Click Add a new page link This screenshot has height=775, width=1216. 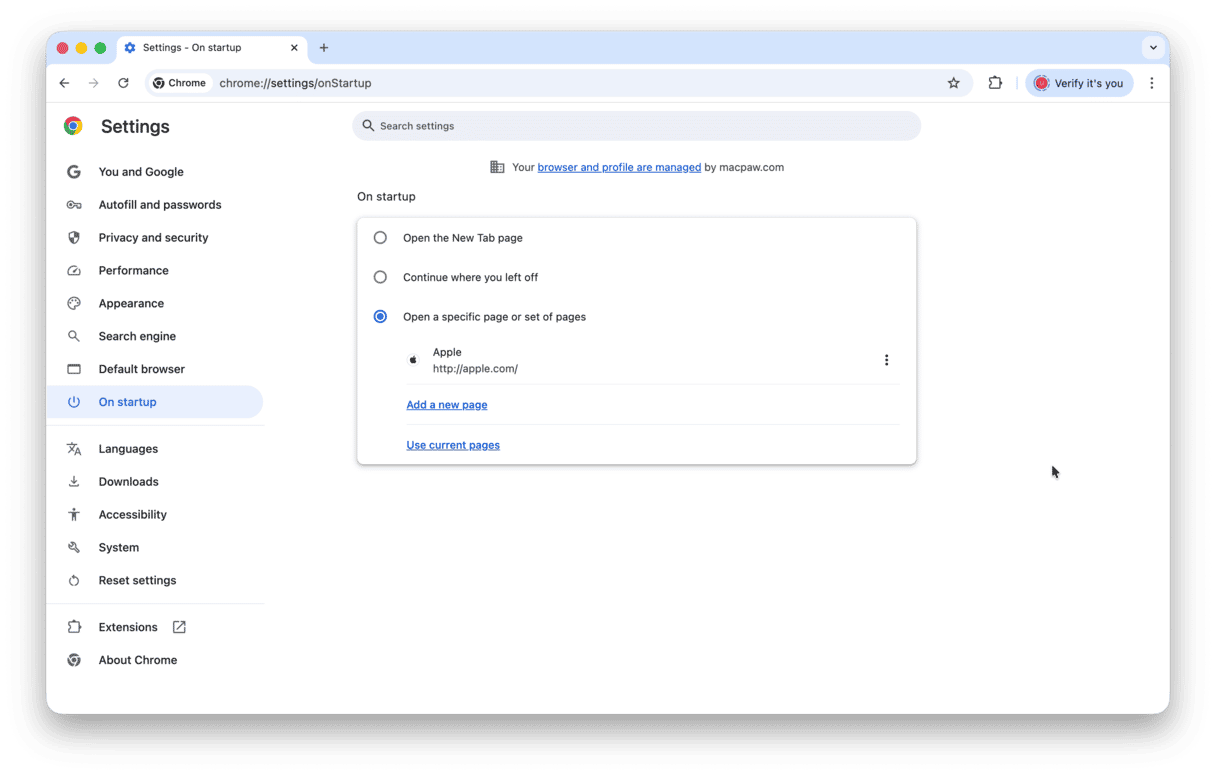pos(446,405)
